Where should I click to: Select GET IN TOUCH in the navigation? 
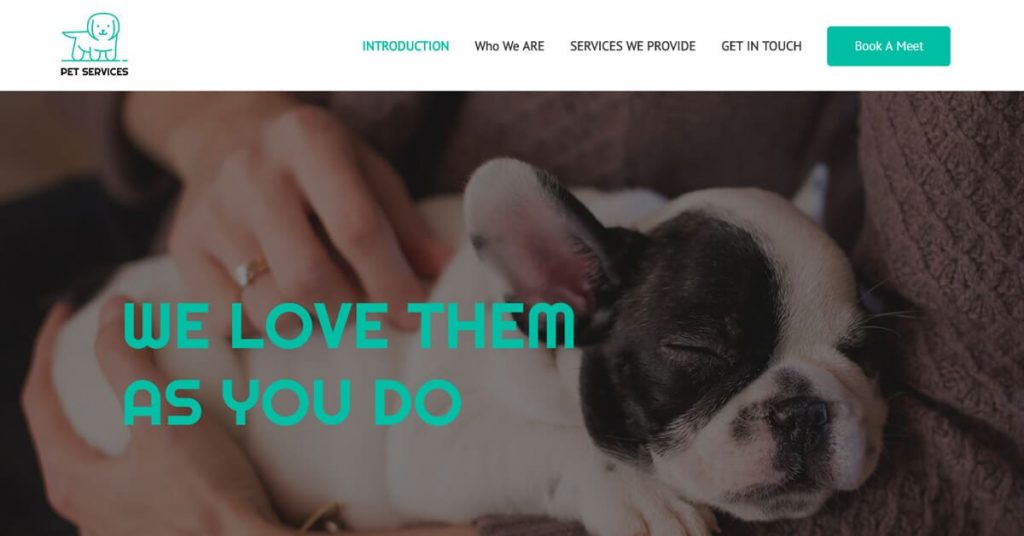pyautogui.click(x=761, y=46)
